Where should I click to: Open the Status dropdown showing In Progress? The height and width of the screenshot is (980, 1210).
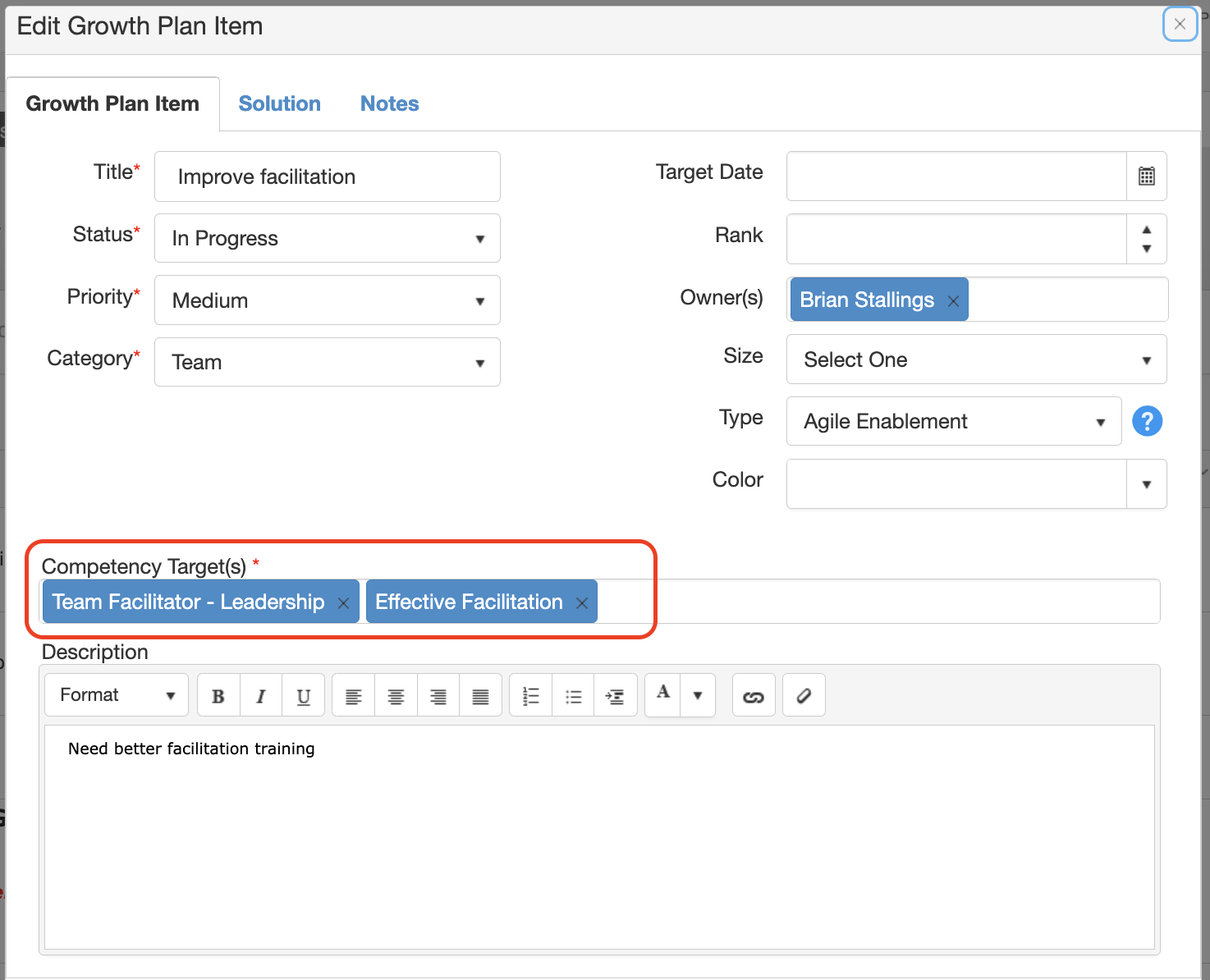pyautogui.click(x=327, y=238)
